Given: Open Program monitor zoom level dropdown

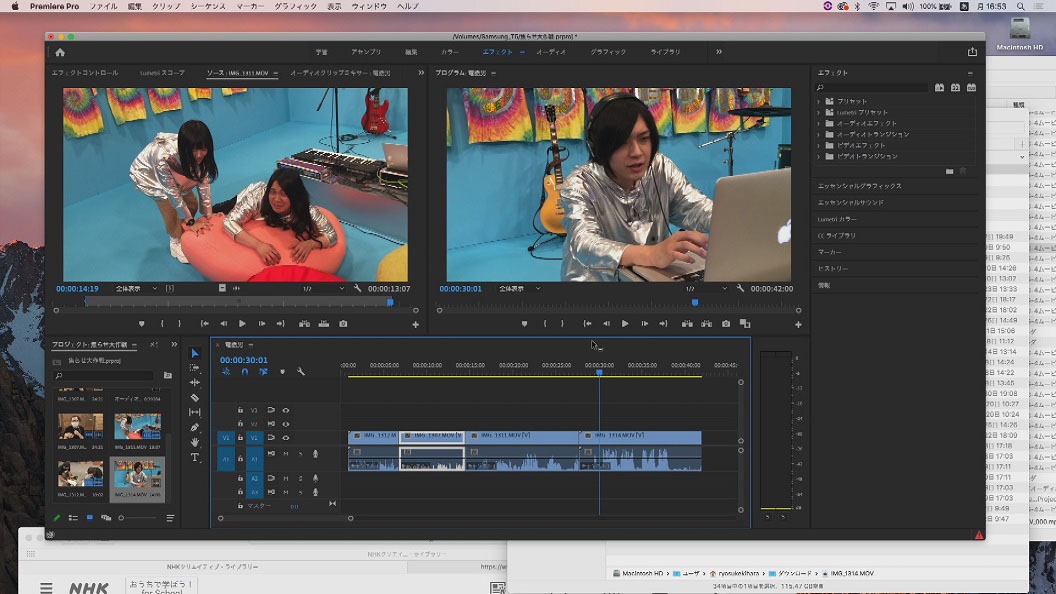Looking at the screenshot, I should point(518,289).
